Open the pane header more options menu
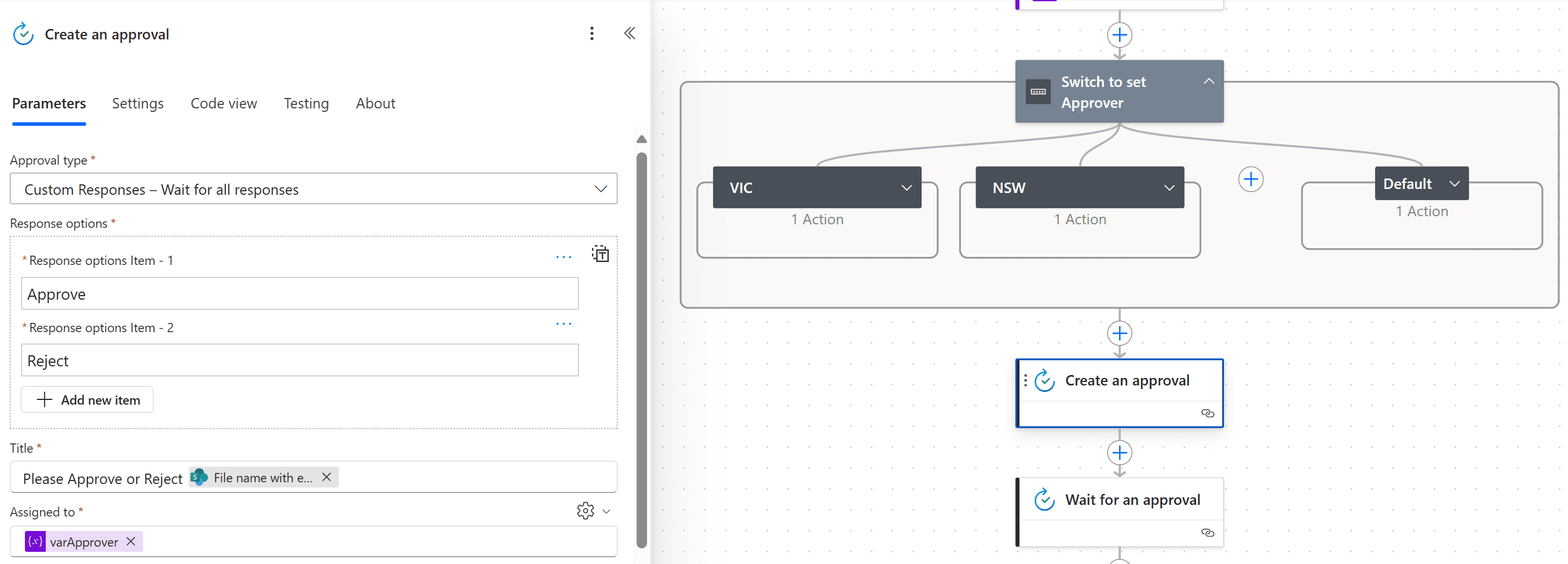Image resolution: width=1568 pixels, height=564 pixels. (591, 34)
